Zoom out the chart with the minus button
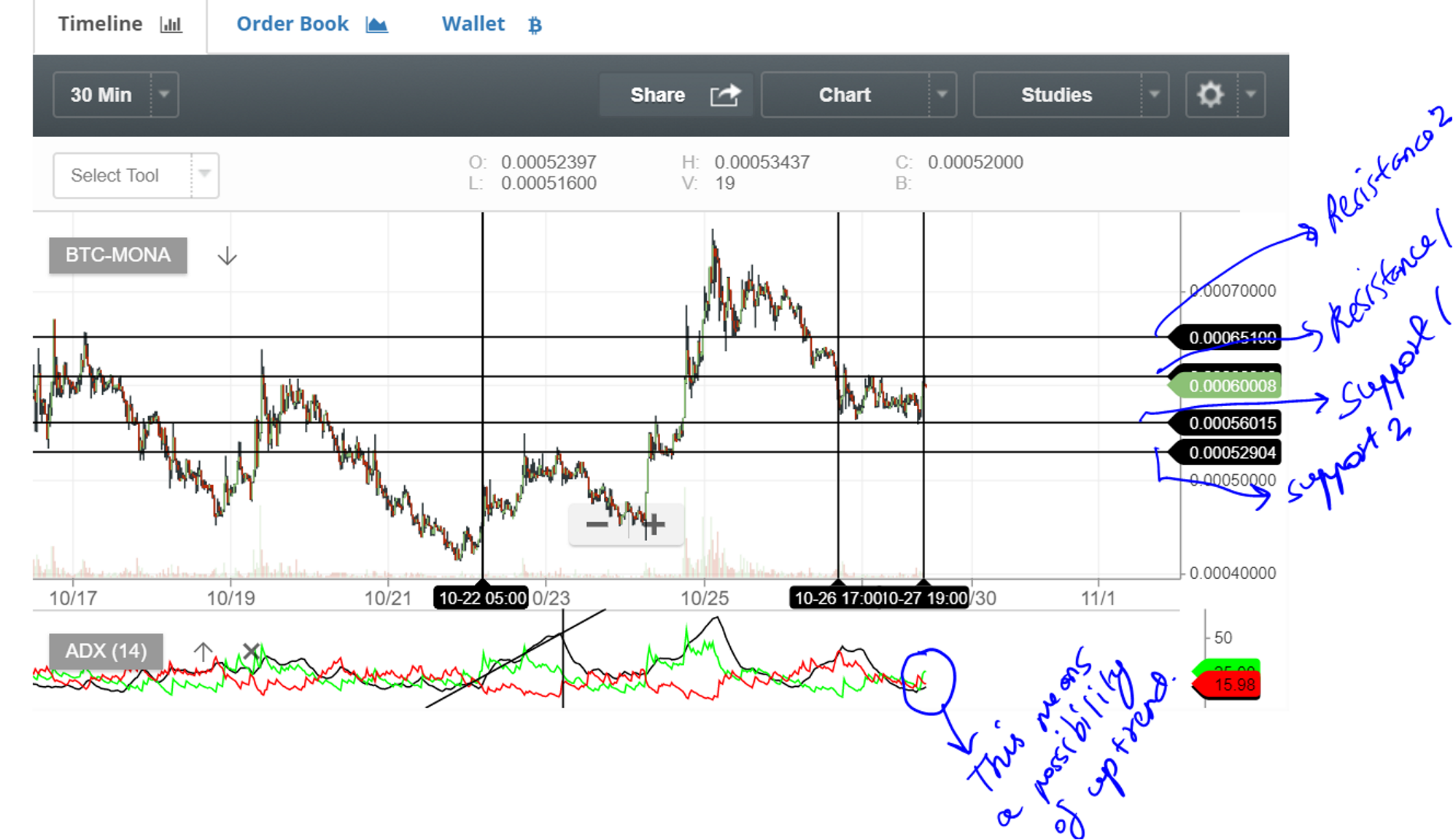The width and height of the screenshot is (1453, 840). coord(597,524)
